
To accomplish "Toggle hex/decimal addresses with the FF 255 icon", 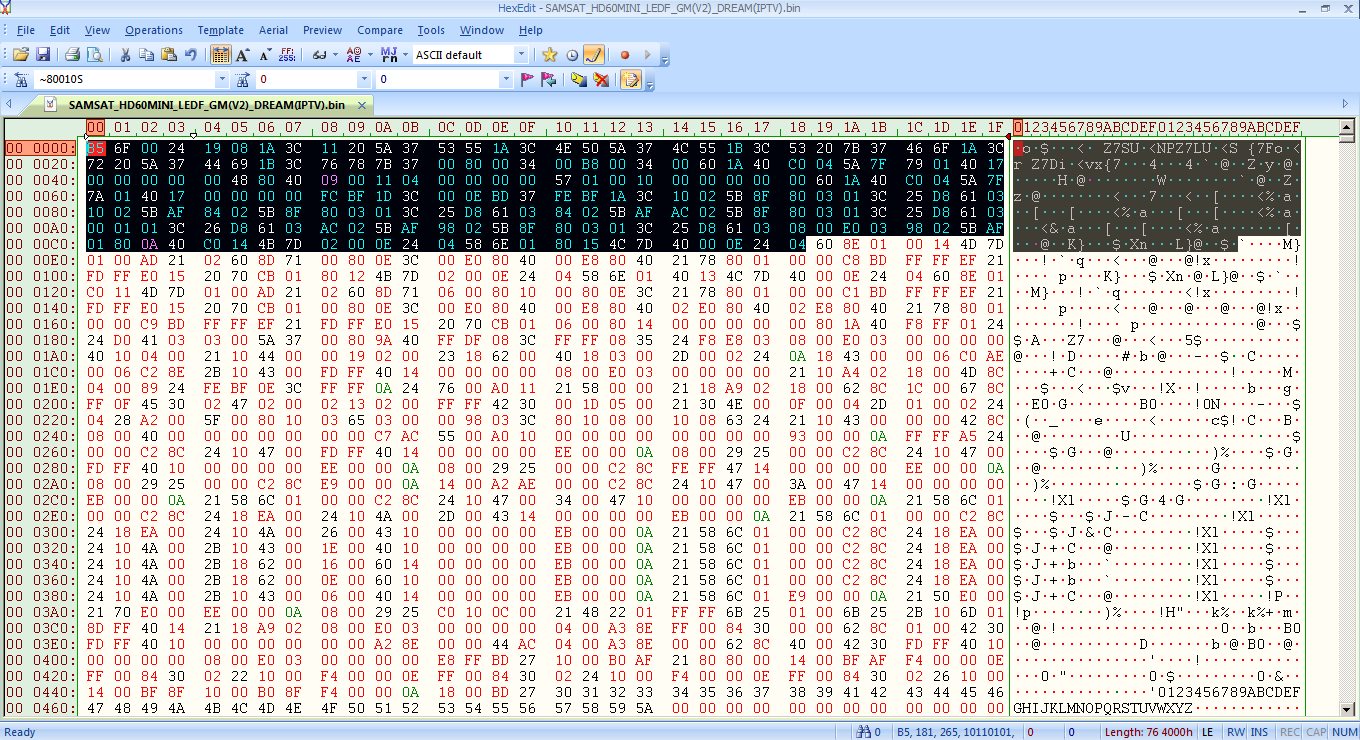I will click(x=288, y=55).
